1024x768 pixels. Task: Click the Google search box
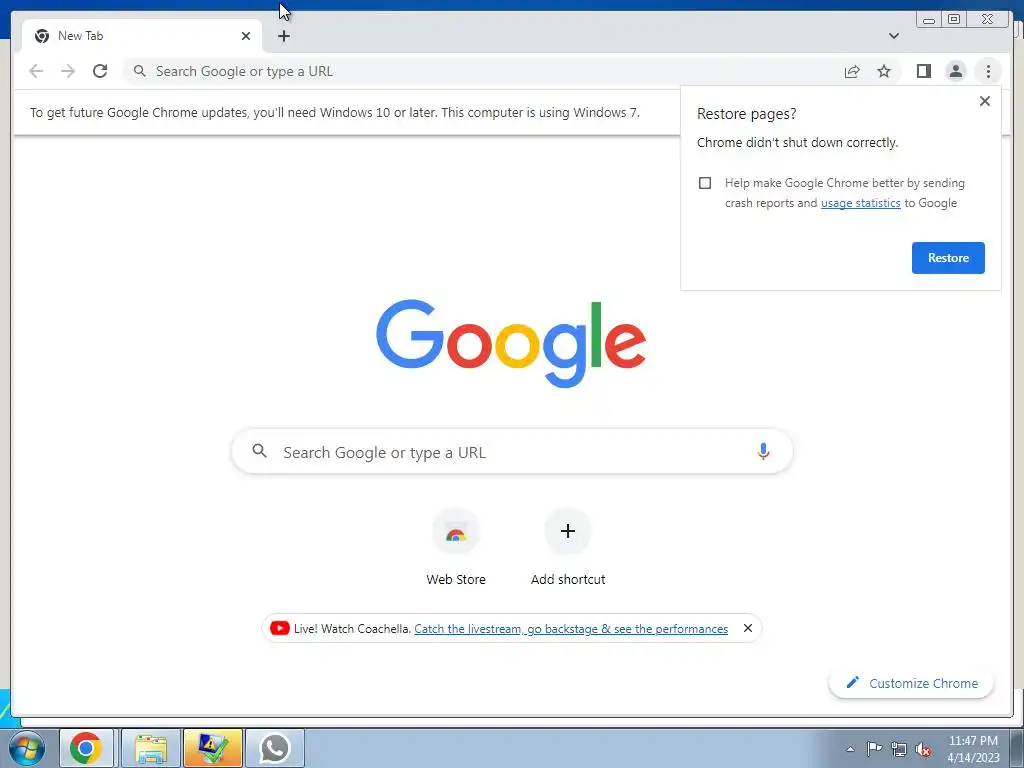pyautogui.click(x=512, y=452)
